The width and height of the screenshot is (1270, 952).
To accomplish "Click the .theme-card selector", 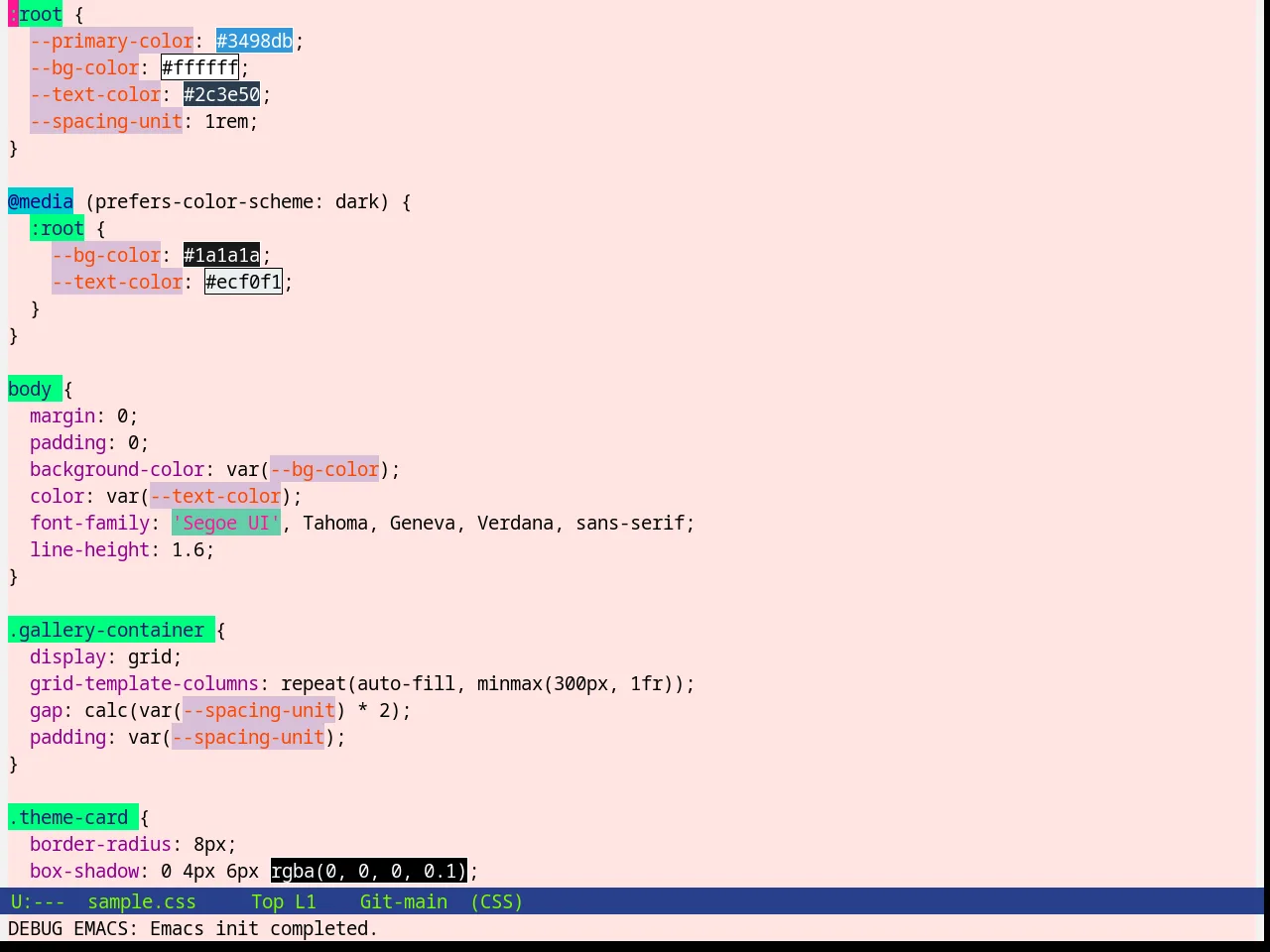I will click(68, 817).
